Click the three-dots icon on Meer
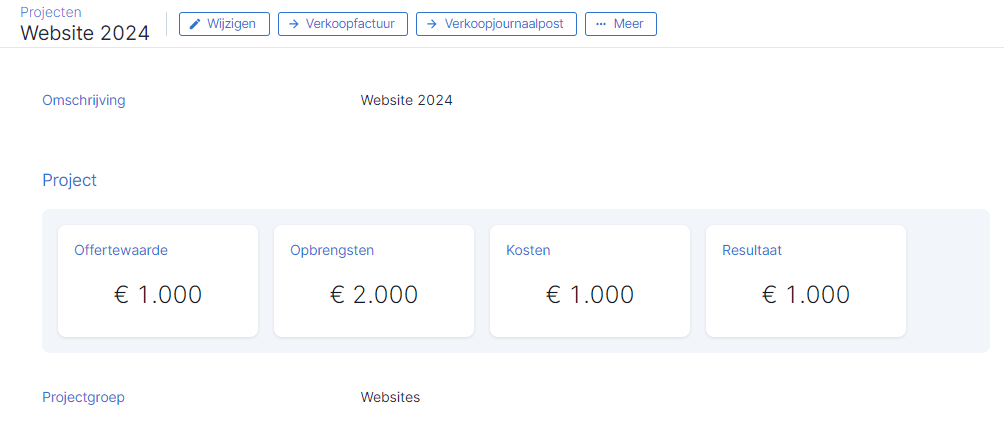The image size is (1004, 427). [601, 24]
